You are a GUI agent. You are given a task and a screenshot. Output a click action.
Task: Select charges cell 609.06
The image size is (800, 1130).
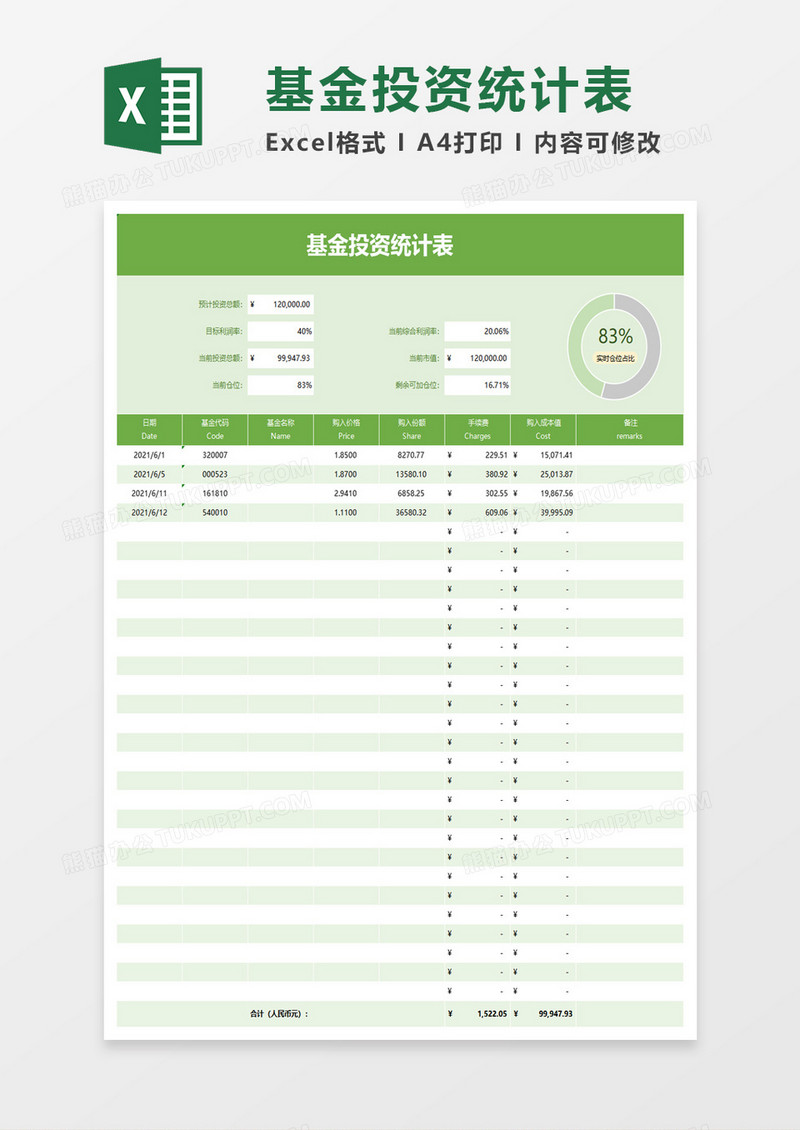pyautogui.click(x=477, y=512)
